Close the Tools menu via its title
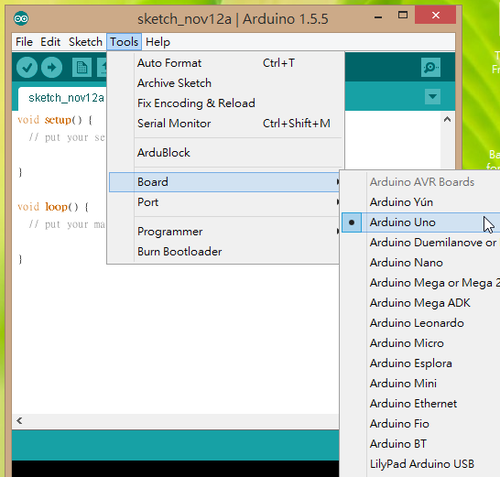500x477 pixels. (124, 42)
